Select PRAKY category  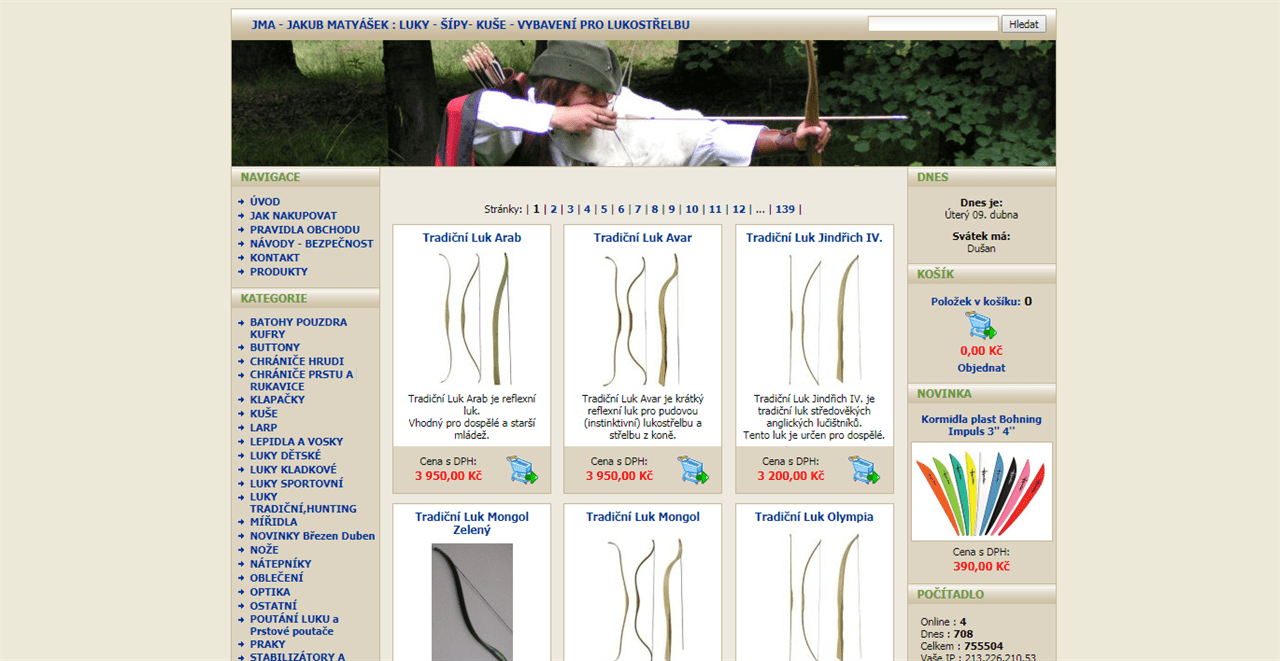coord(268,644)
